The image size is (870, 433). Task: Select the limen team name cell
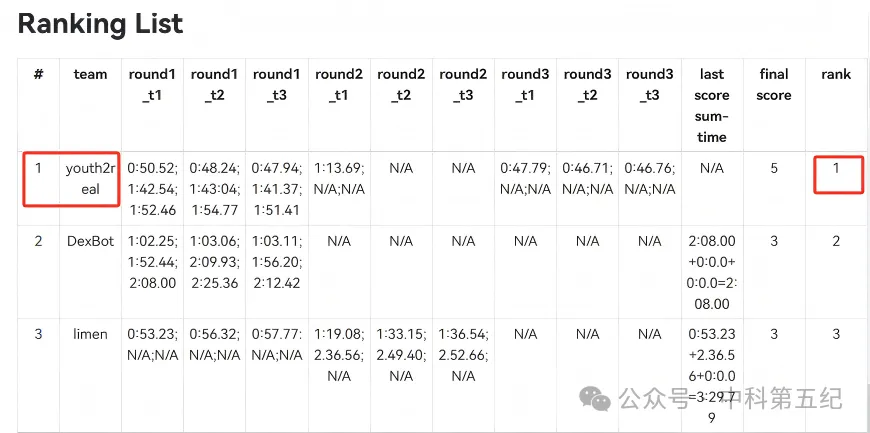90,335
